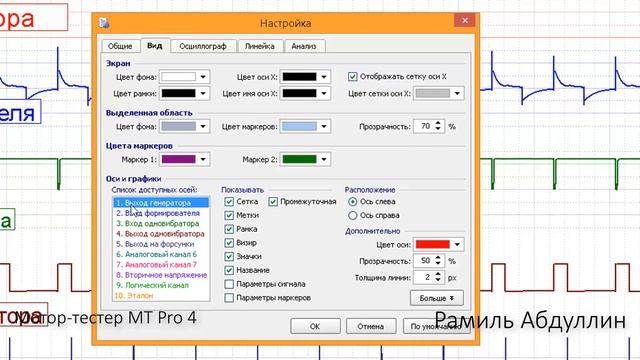Viewport: 640px width, 360px height.
Task: Open screen Цвет фона dropdown arrow
Action: (x=203, y=77)
